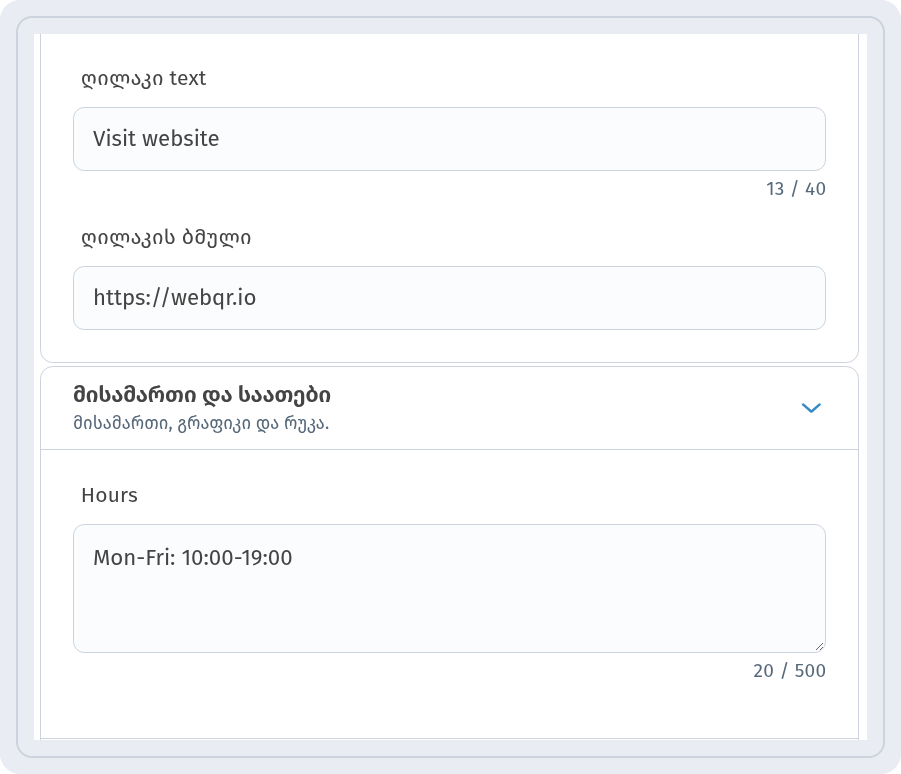Focus the ღილაკის ბმული URL field

(449, 298)
